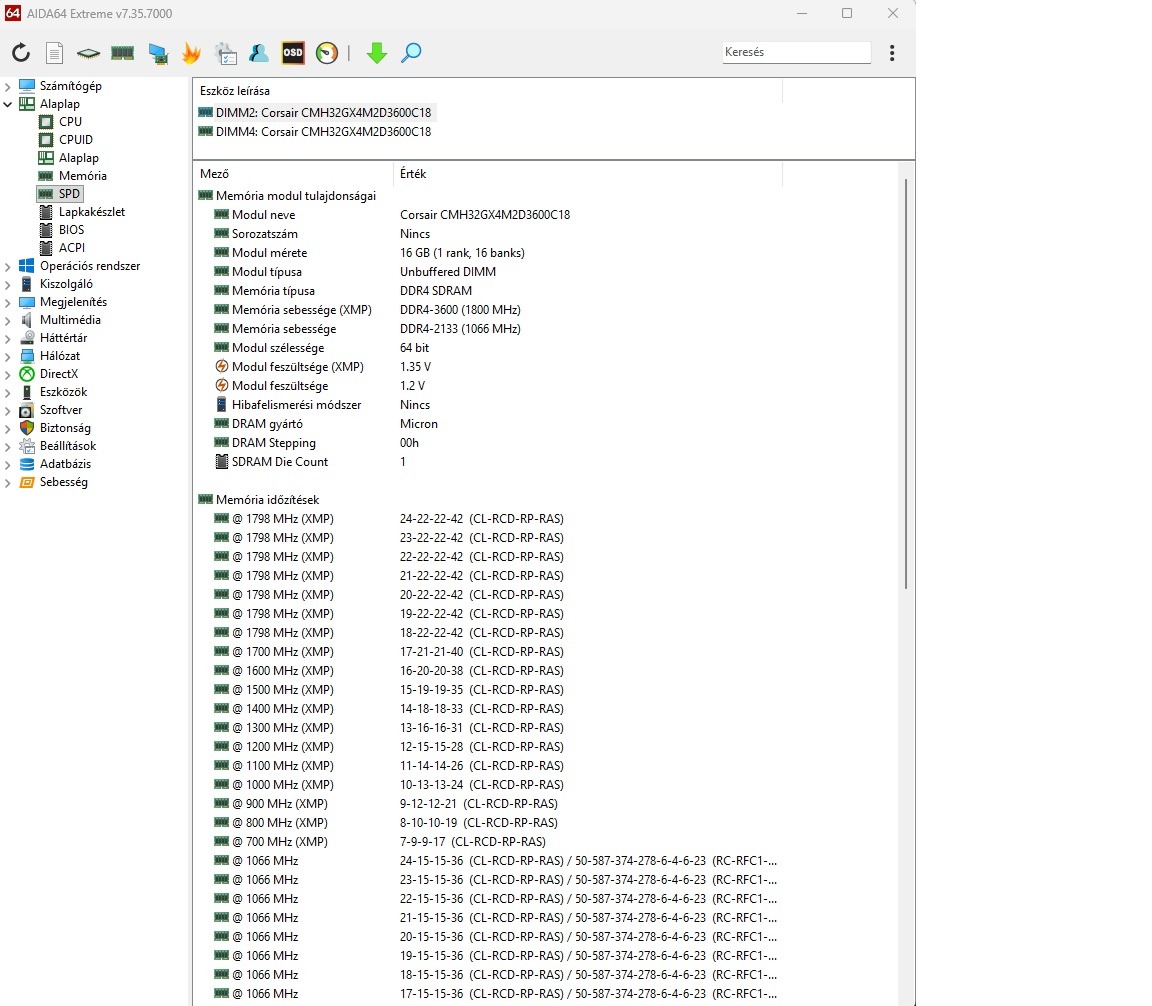This screenshot has width=1152, height=1006.
Task: Select the Modul feszültsége (XMP) row
Action: [488, 367]
